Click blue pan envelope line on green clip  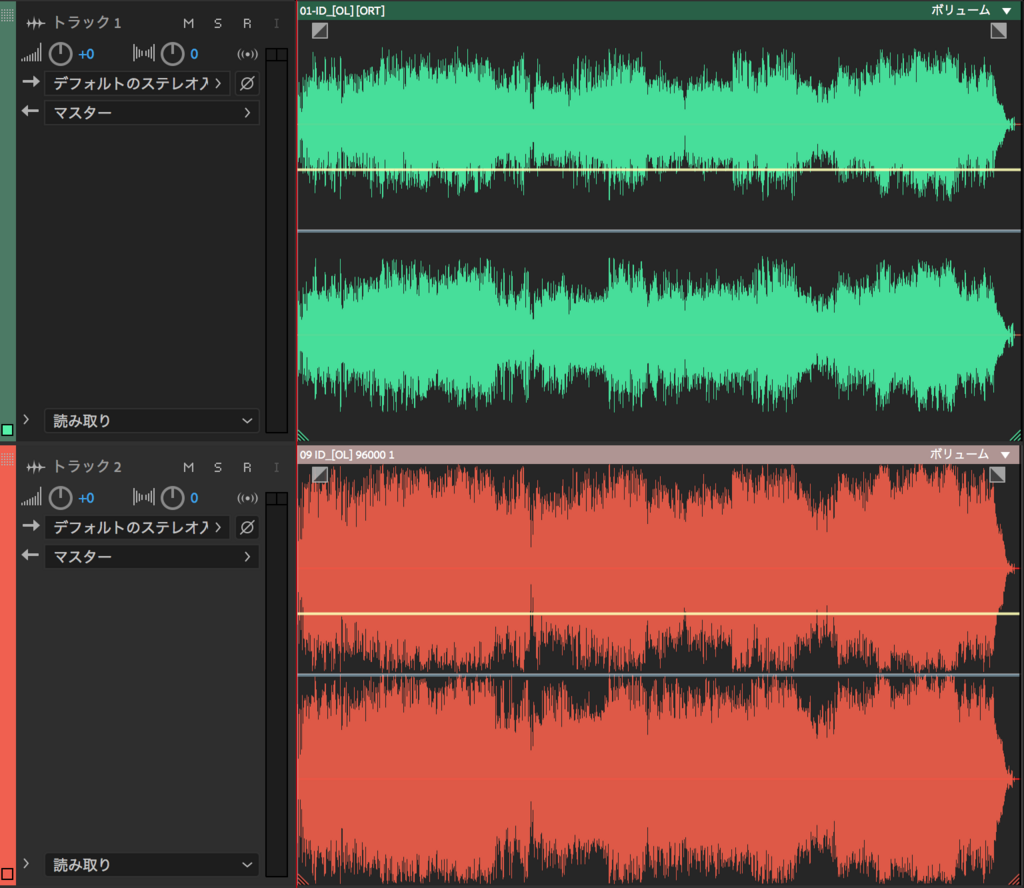click(x=658, y=231)
